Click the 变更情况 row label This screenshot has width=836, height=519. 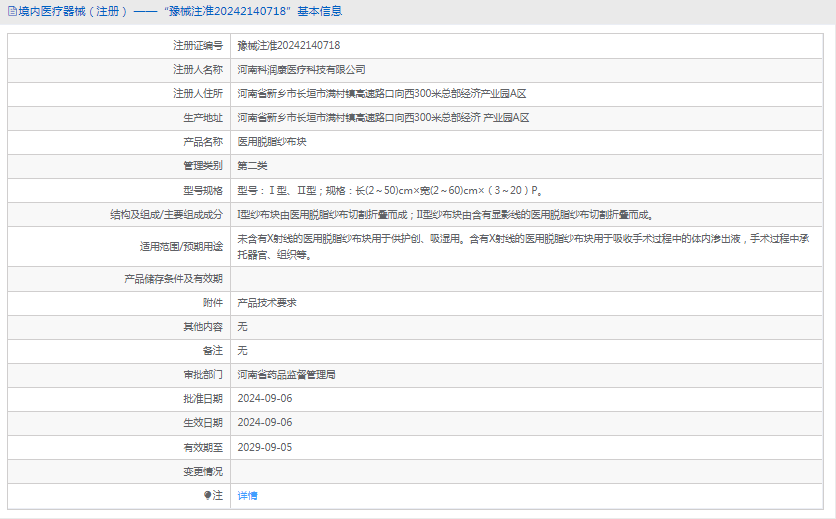point(203,472)
